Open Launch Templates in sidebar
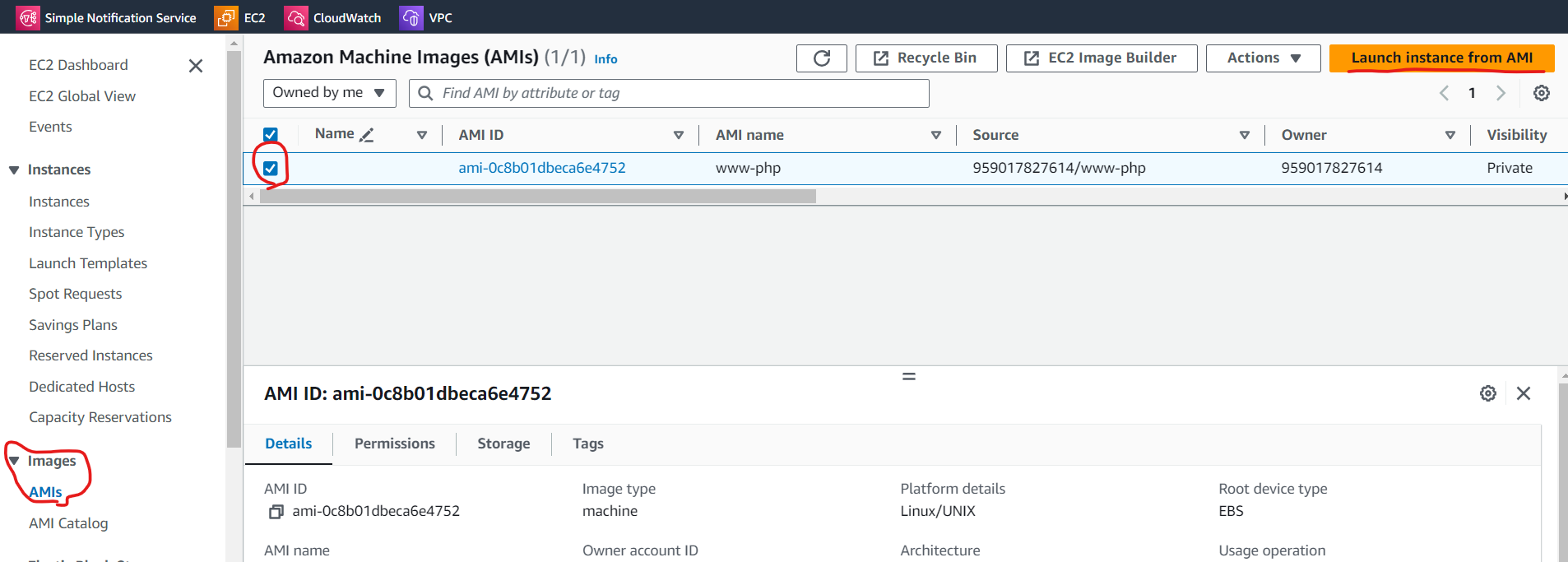 pyautogui.click(x=88, y=263)
